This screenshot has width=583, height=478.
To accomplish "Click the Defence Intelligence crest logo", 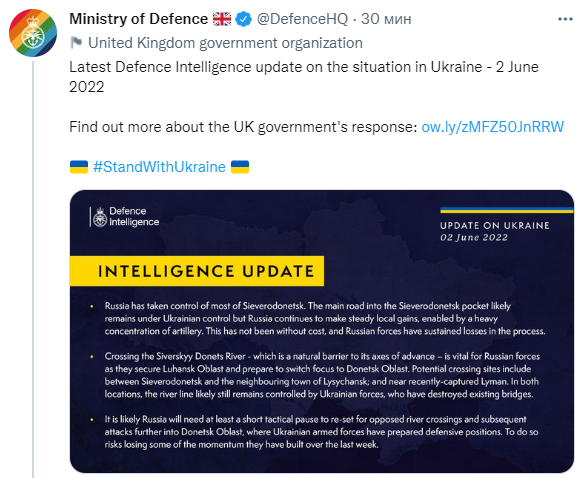I will 100,217.
